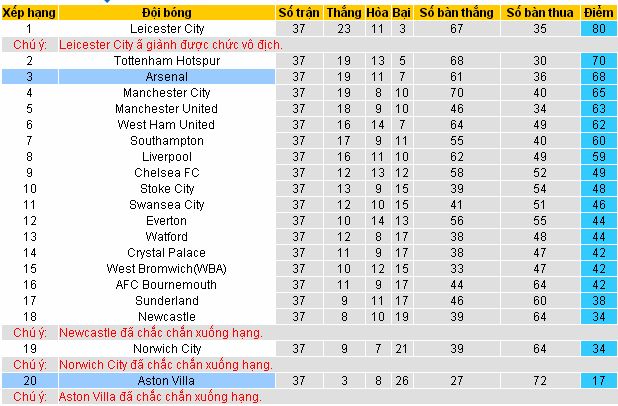The image size is (618, 406).
Task: Click the "Đội bóng" column header
Action: tap(166, 12)
